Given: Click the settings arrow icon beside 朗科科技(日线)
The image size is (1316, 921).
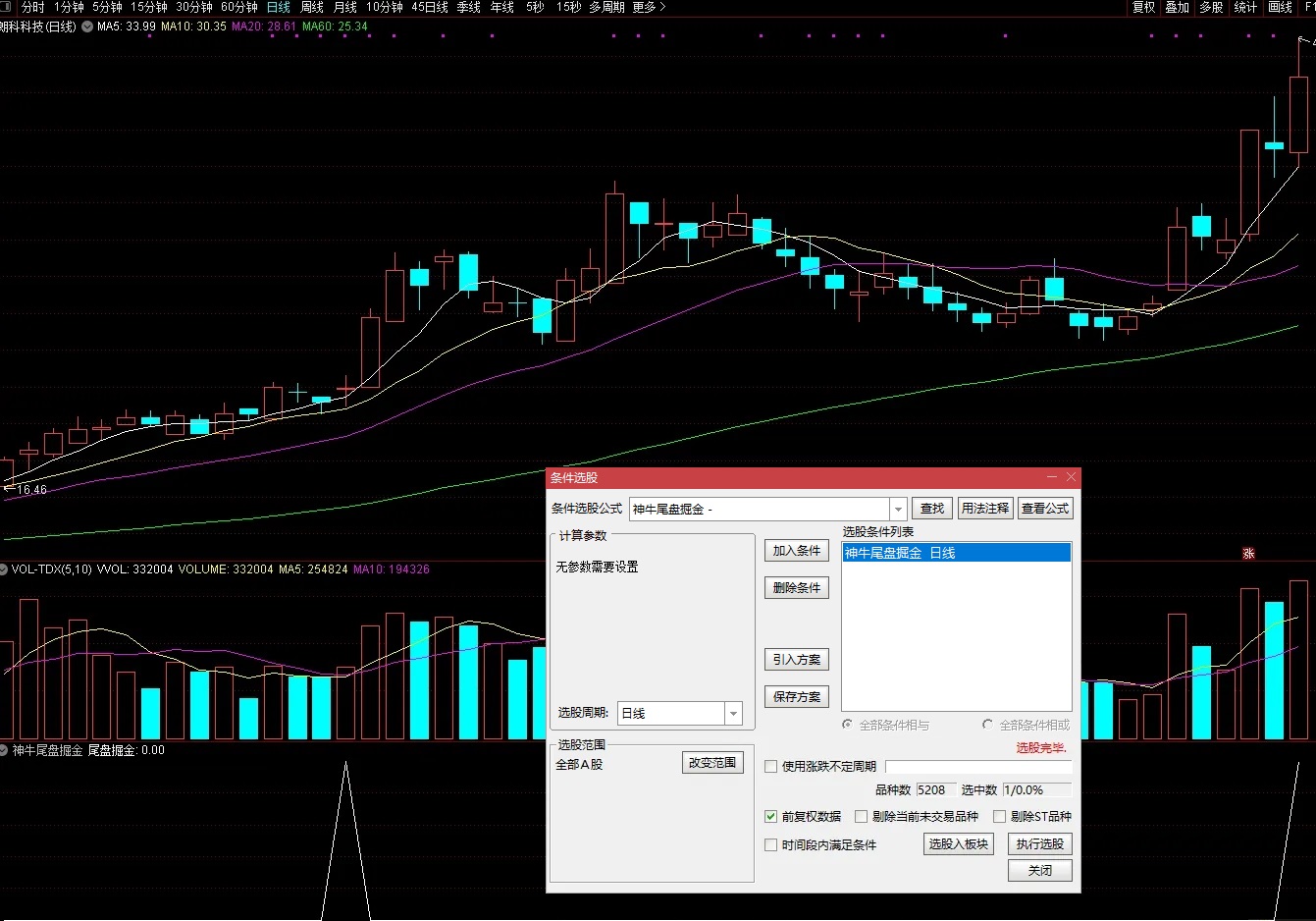Looking at the screenshot, I should [87, 27].
